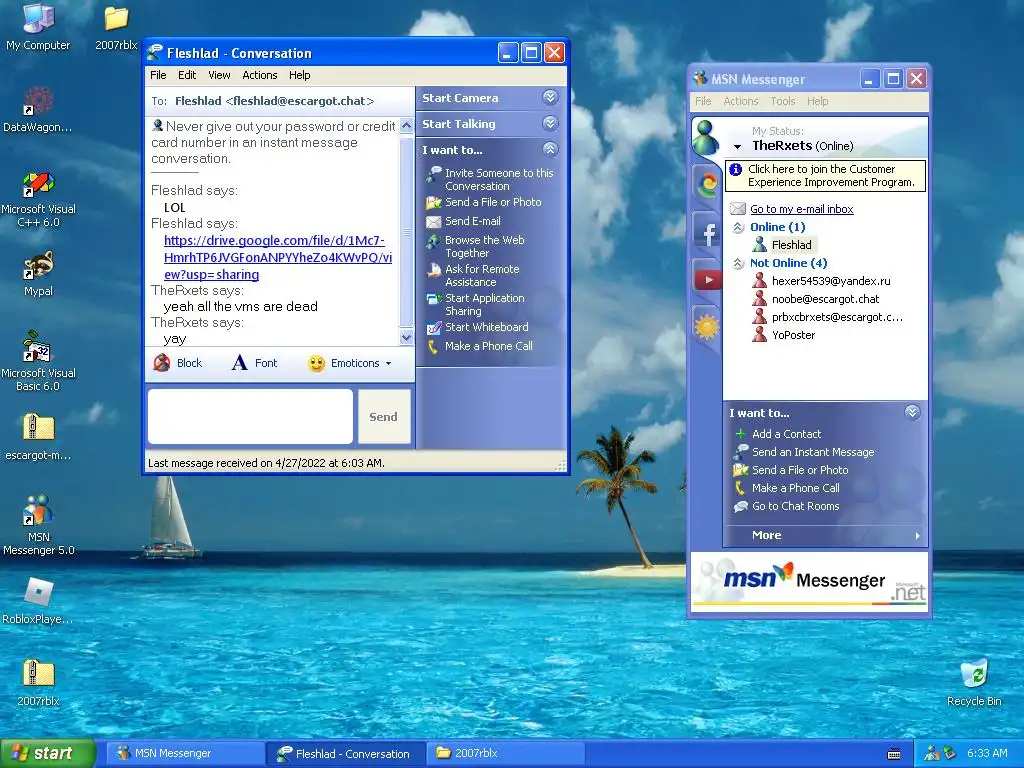Select Ask for Remote Assistance
Viewport: 1024px width, 768px height.
click(481, 275)
